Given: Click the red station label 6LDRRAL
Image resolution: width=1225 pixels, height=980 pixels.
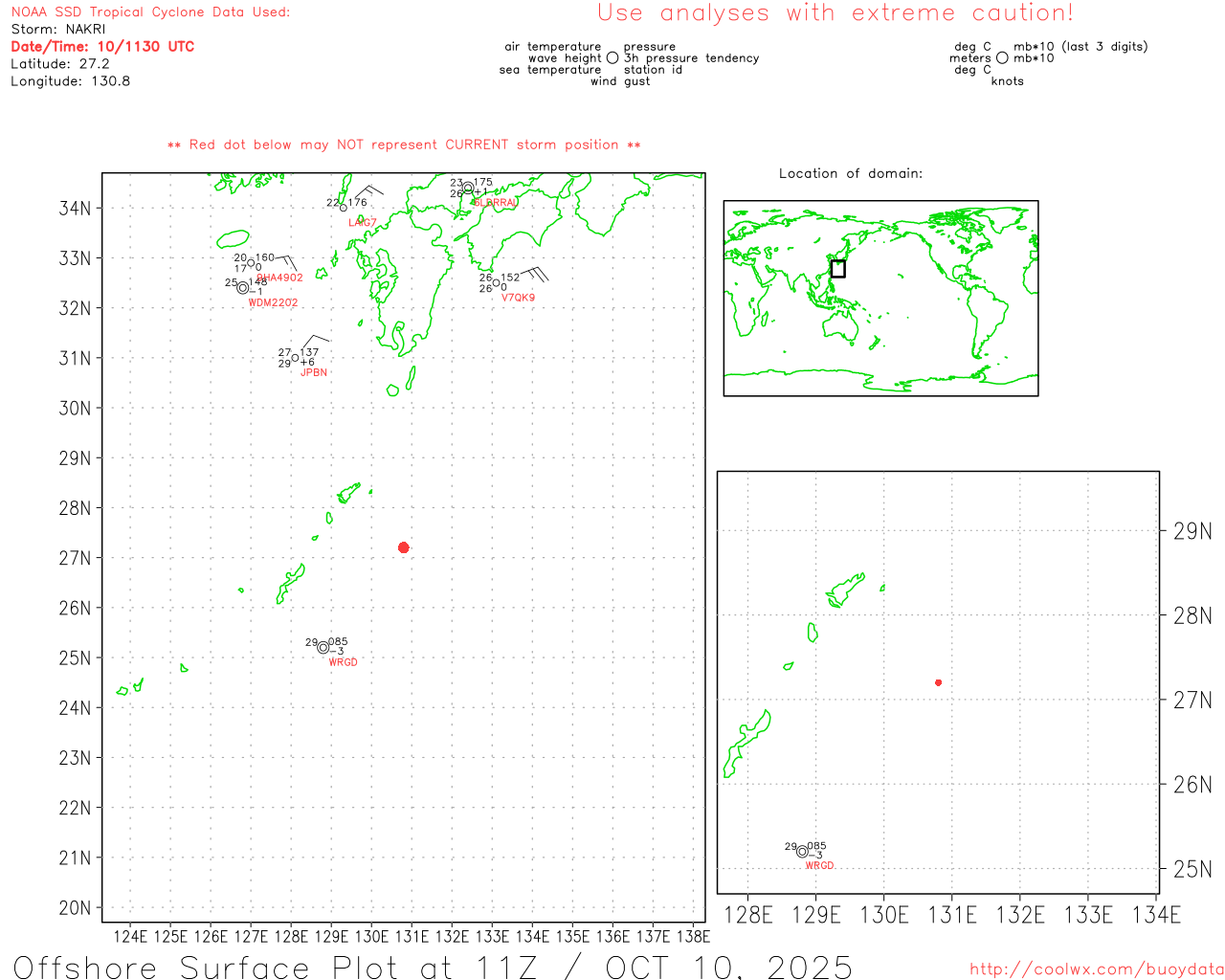Looking at the screenshot, I should click(x=496, y=203).
